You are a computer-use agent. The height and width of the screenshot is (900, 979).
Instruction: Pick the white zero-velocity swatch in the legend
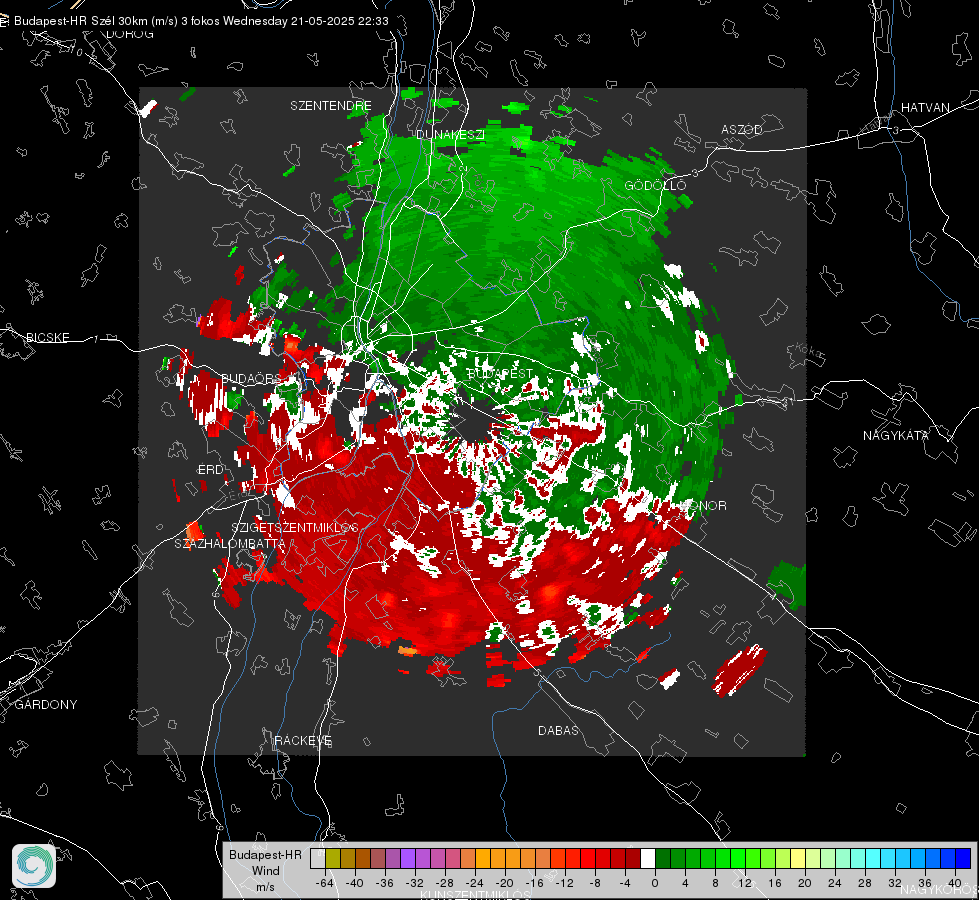(x=647, y=859)
